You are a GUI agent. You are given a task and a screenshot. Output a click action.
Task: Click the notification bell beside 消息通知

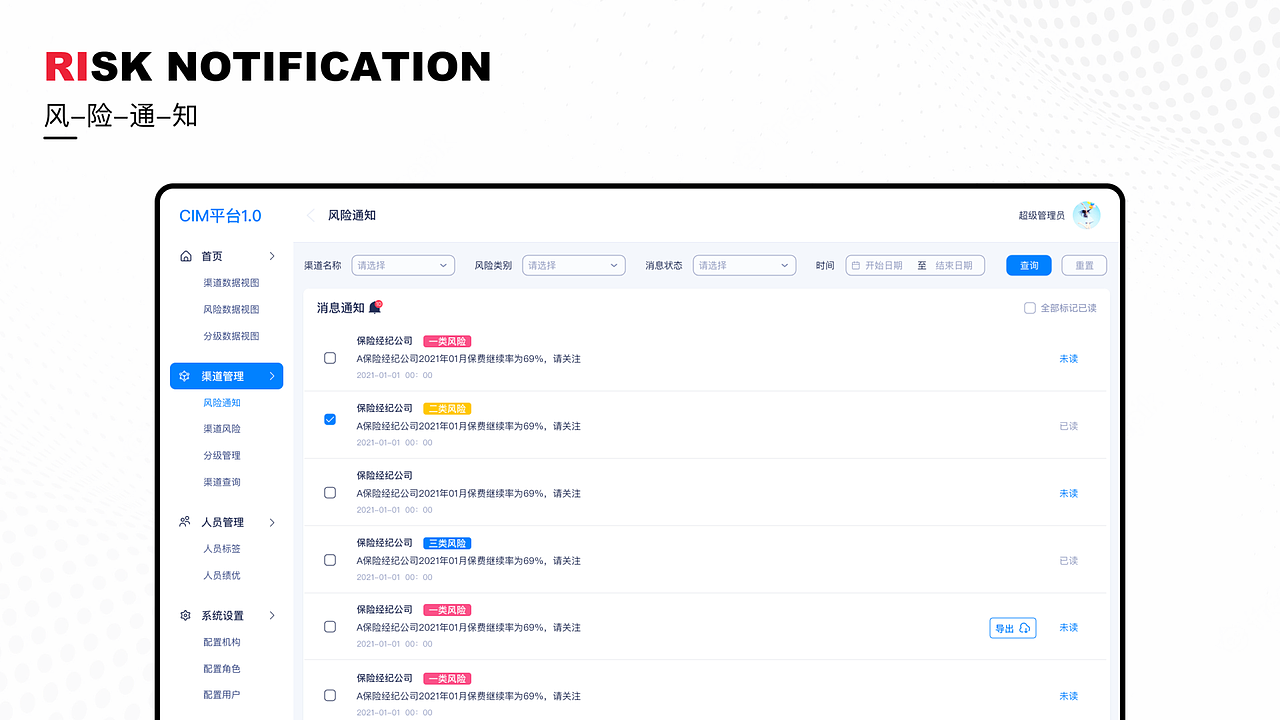point(375,307)
